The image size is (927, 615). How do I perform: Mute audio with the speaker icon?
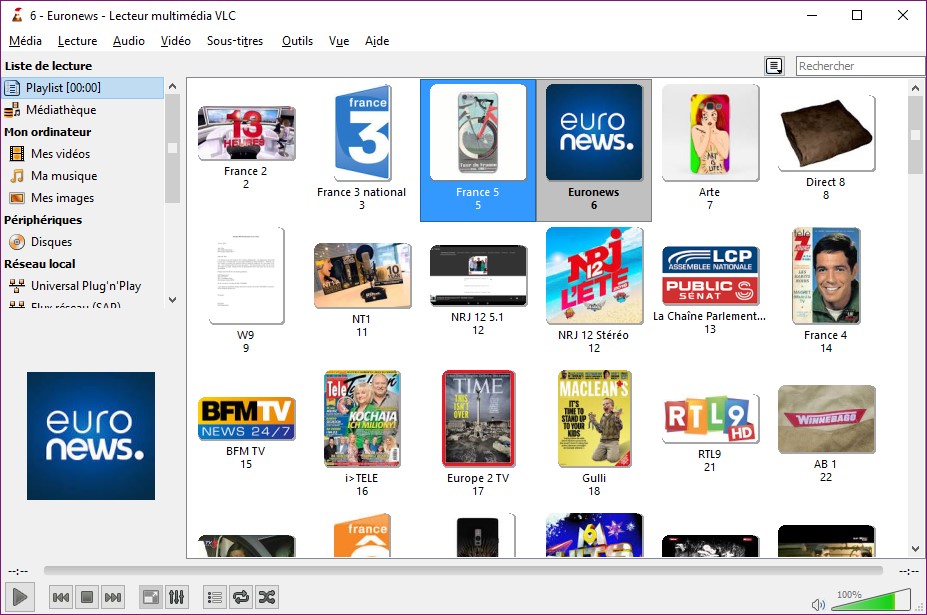point(818,604)
